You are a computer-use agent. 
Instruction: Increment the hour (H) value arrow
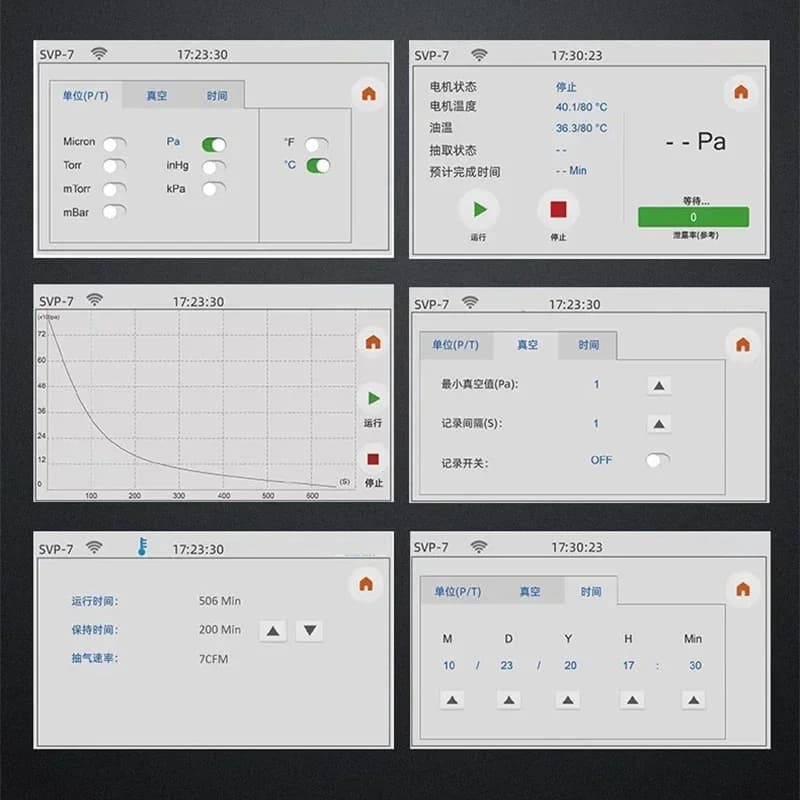click(x=632, y=700)
